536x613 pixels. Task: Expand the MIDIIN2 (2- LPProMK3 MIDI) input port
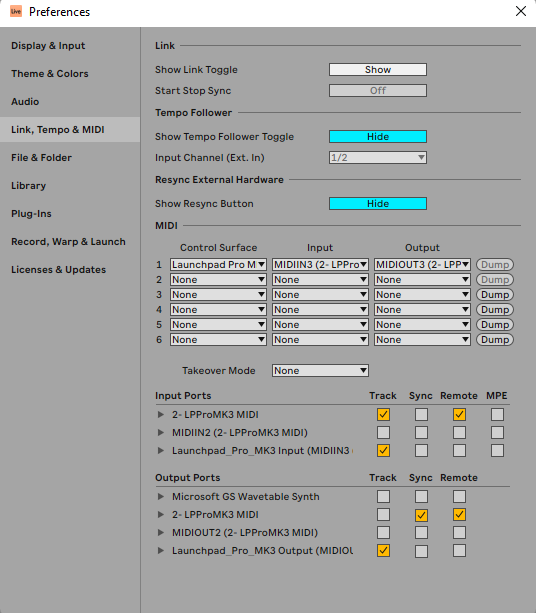pyautogui.click(x=160, y=432)
